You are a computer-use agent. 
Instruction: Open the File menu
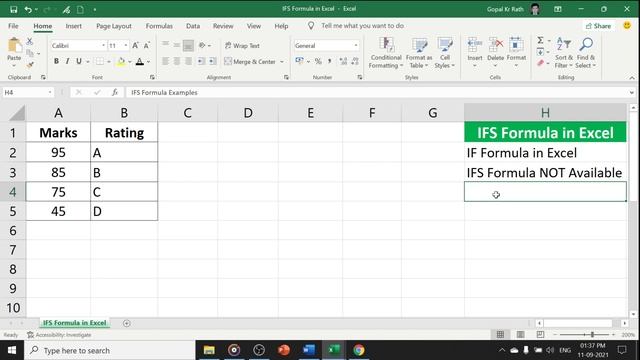click(13, 26)
